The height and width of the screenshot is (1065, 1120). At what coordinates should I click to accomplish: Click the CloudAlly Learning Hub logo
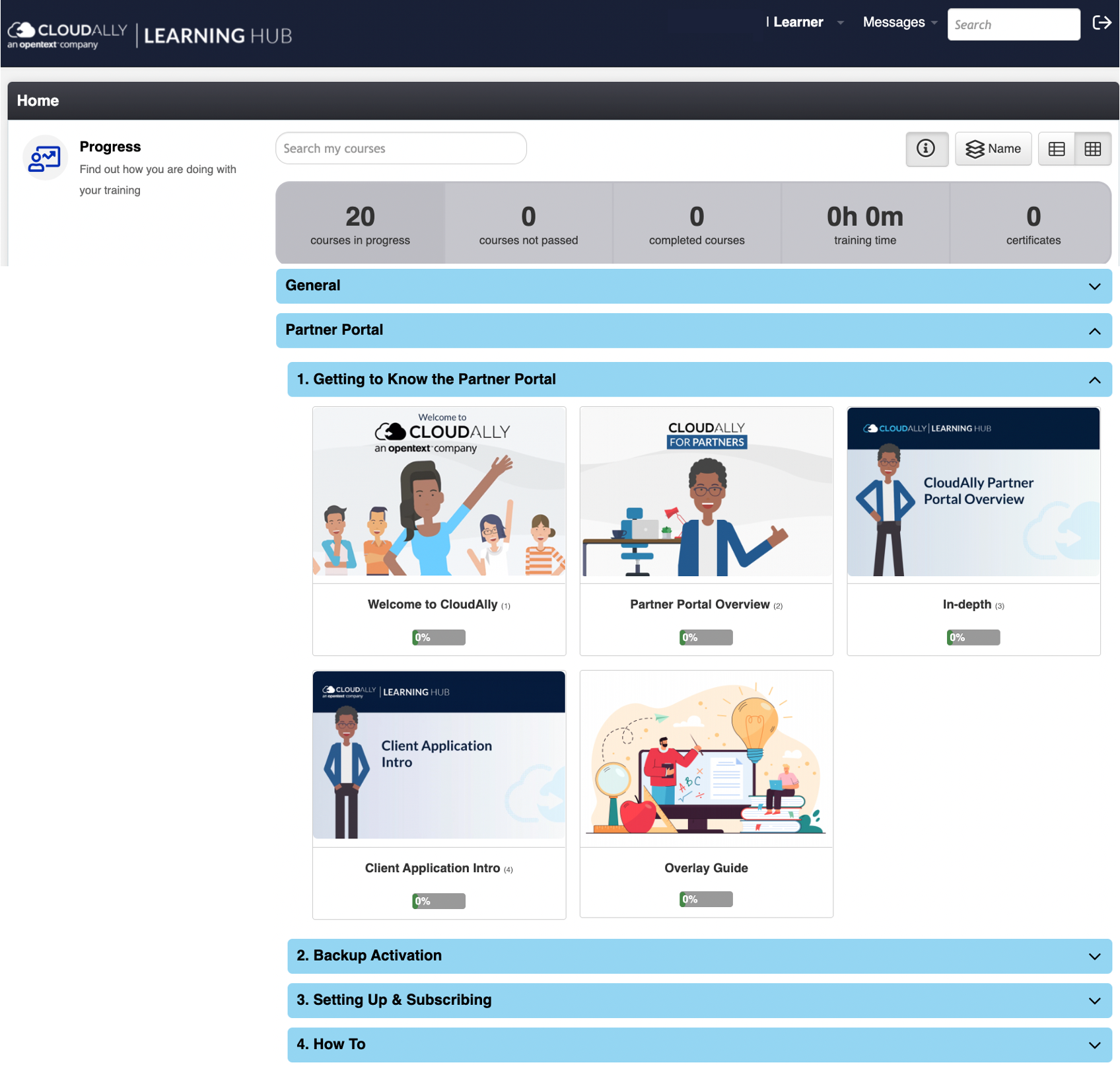(149, 35)
